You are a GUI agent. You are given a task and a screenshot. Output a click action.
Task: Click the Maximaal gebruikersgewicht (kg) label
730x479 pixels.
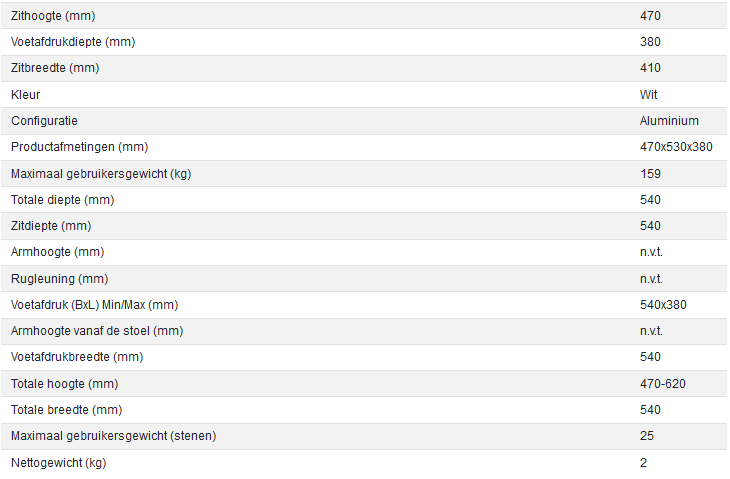pos(100,173)
